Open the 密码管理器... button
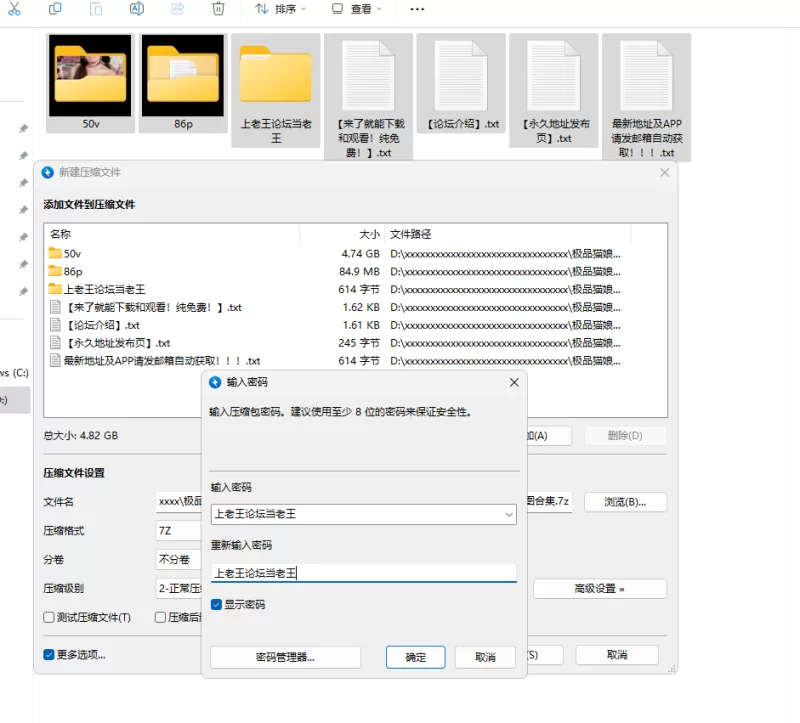 285,657
